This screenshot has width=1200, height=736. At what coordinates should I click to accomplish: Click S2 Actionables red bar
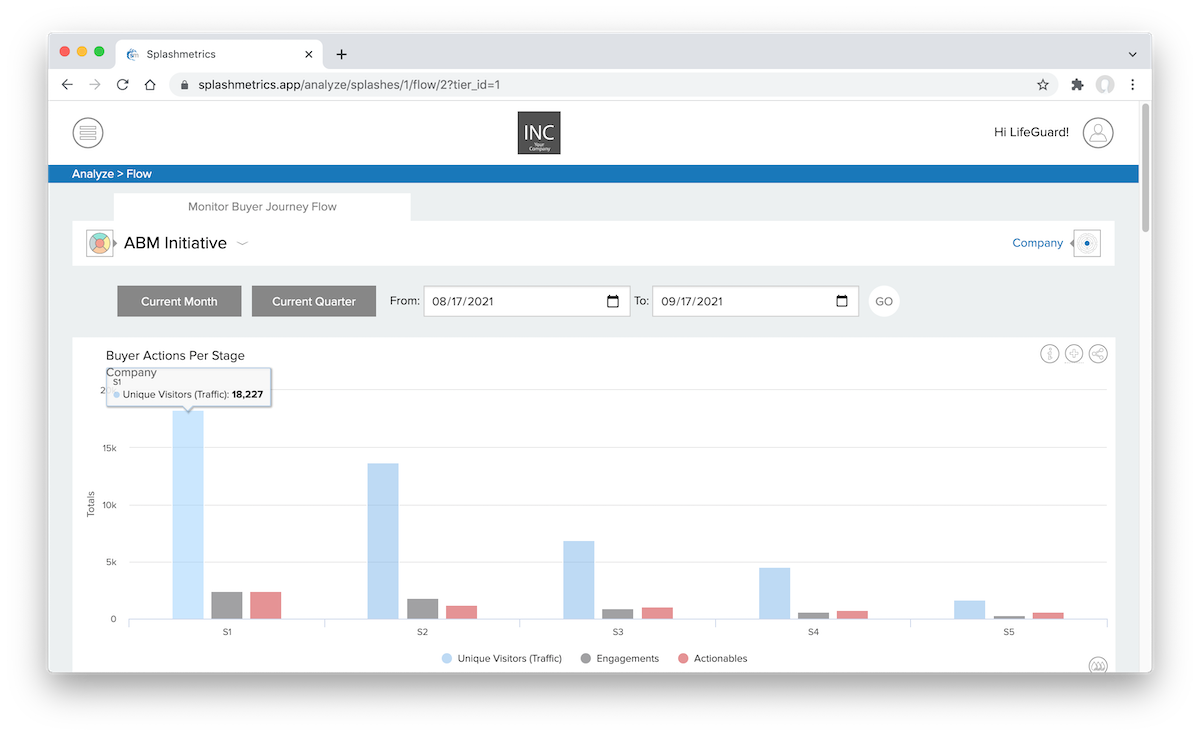click(x=461, y=612)
